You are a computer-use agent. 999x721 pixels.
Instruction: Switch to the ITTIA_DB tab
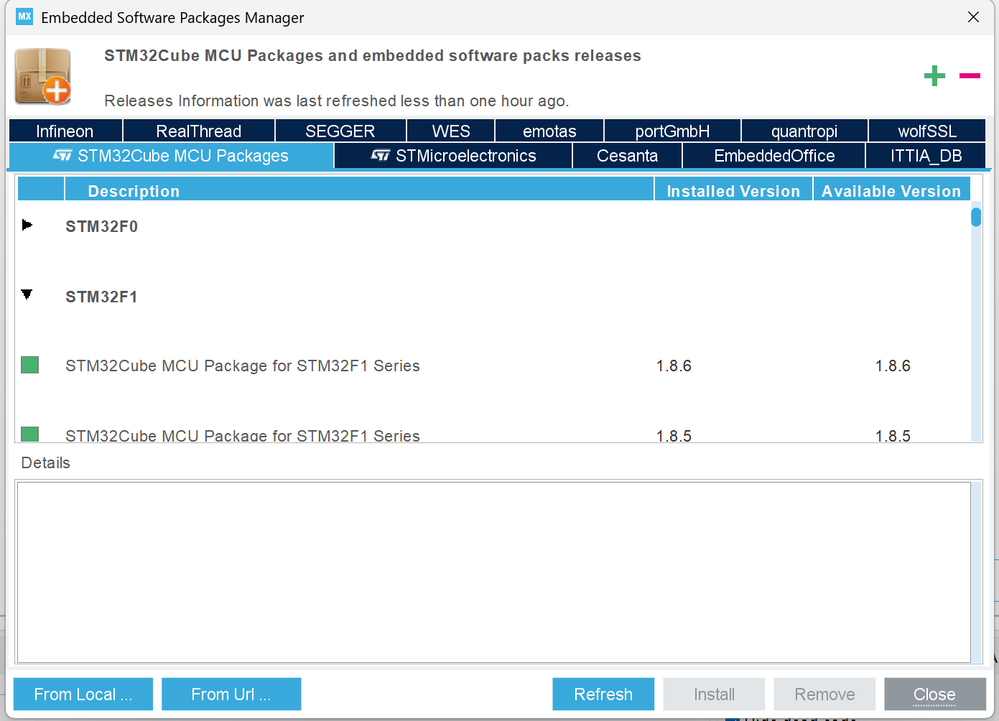click(926, 156)
